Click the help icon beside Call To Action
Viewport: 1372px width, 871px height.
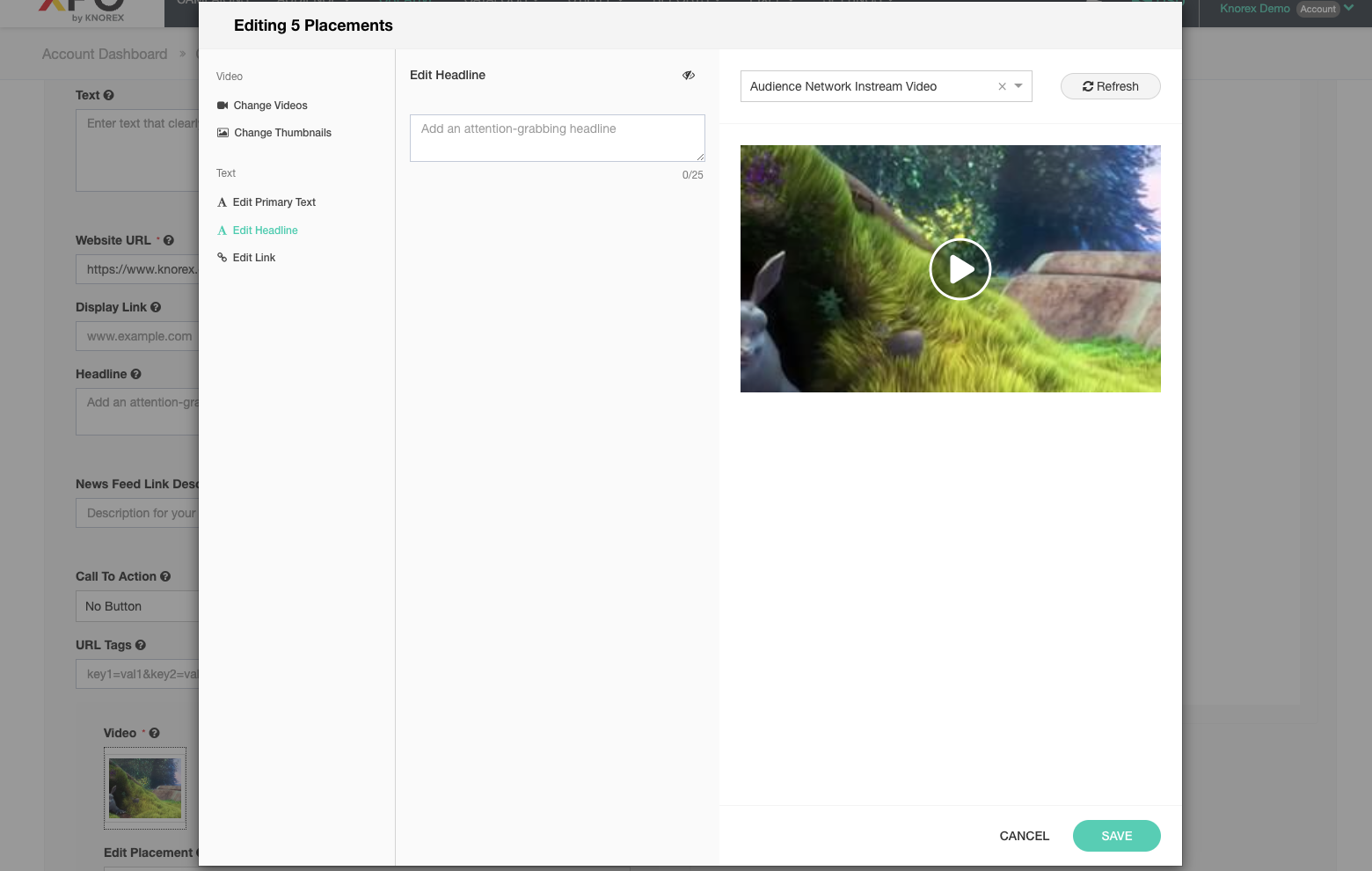tap(165, 576)
